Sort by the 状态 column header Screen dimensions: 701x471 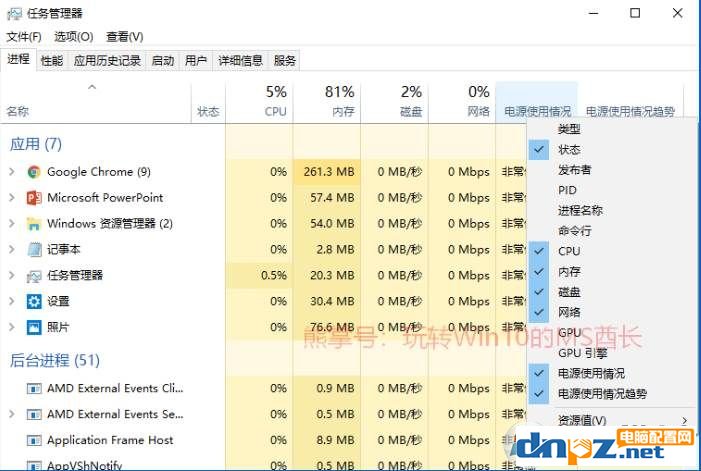coord(208,103)
